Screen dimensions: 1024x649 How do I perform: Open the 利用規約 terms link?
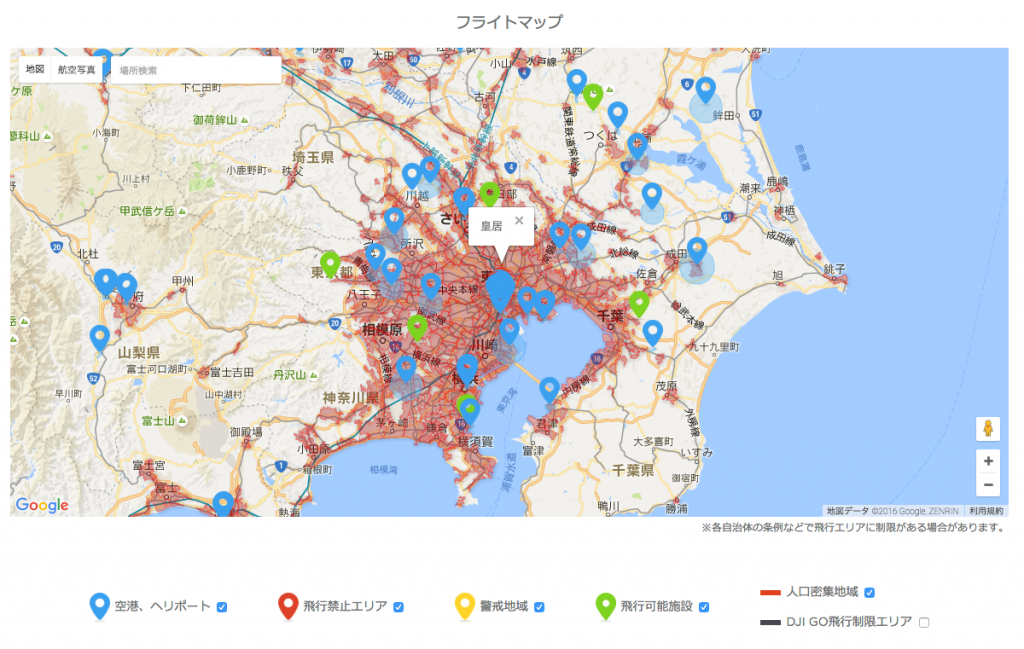(x=986, y=511)
